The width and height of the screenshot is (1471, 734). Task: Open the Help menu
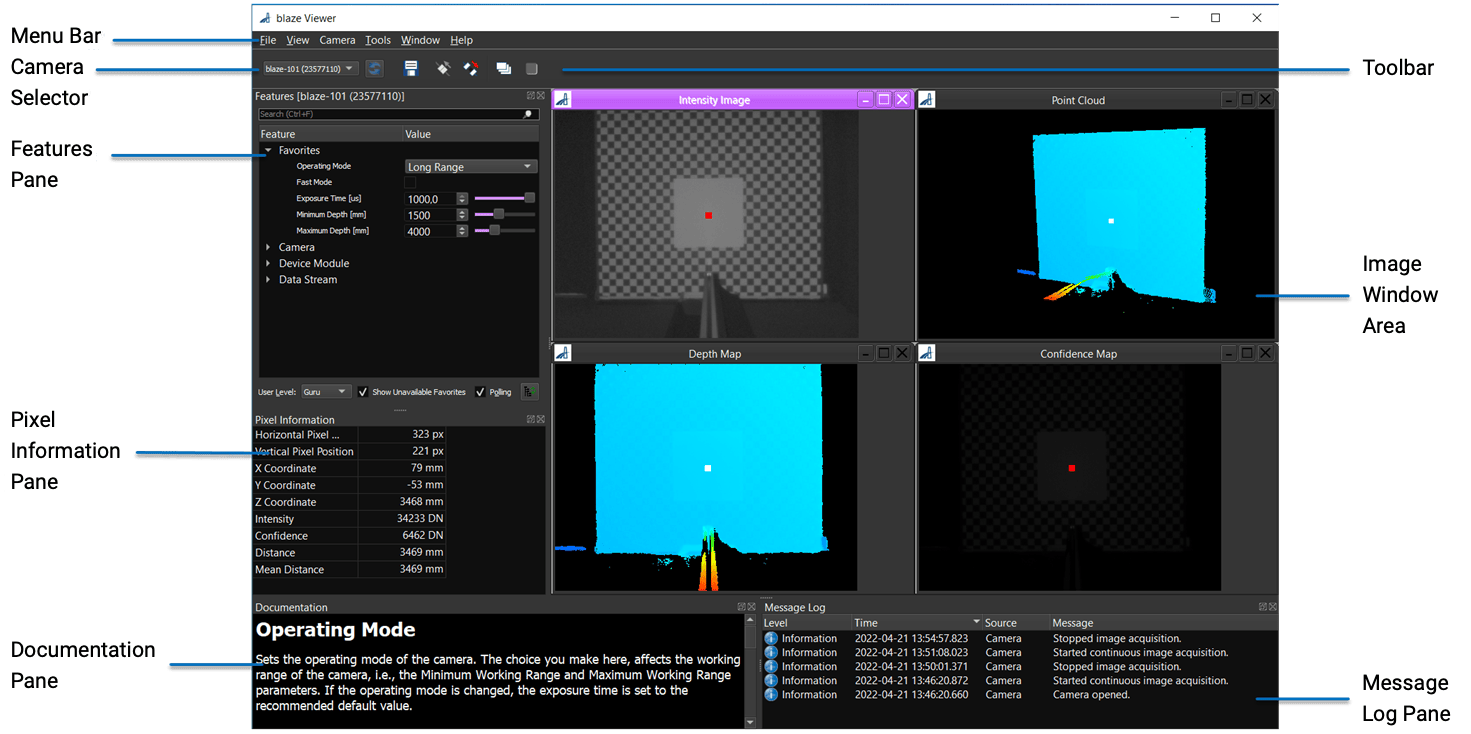(x=461, y=40)
